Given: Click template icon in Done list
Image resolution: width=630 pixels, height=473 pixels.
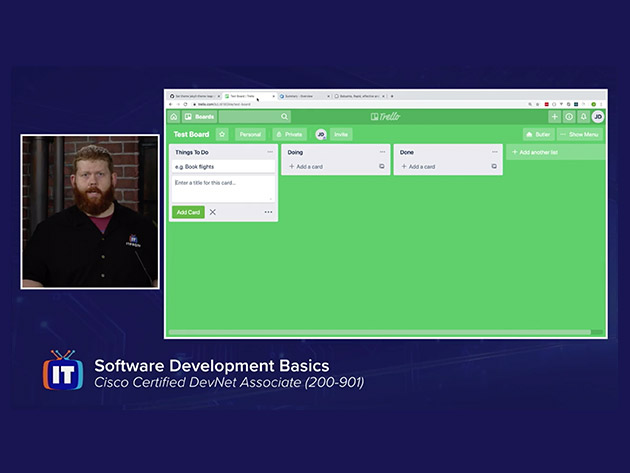Looking at the screenshot, I should point(494,167).
